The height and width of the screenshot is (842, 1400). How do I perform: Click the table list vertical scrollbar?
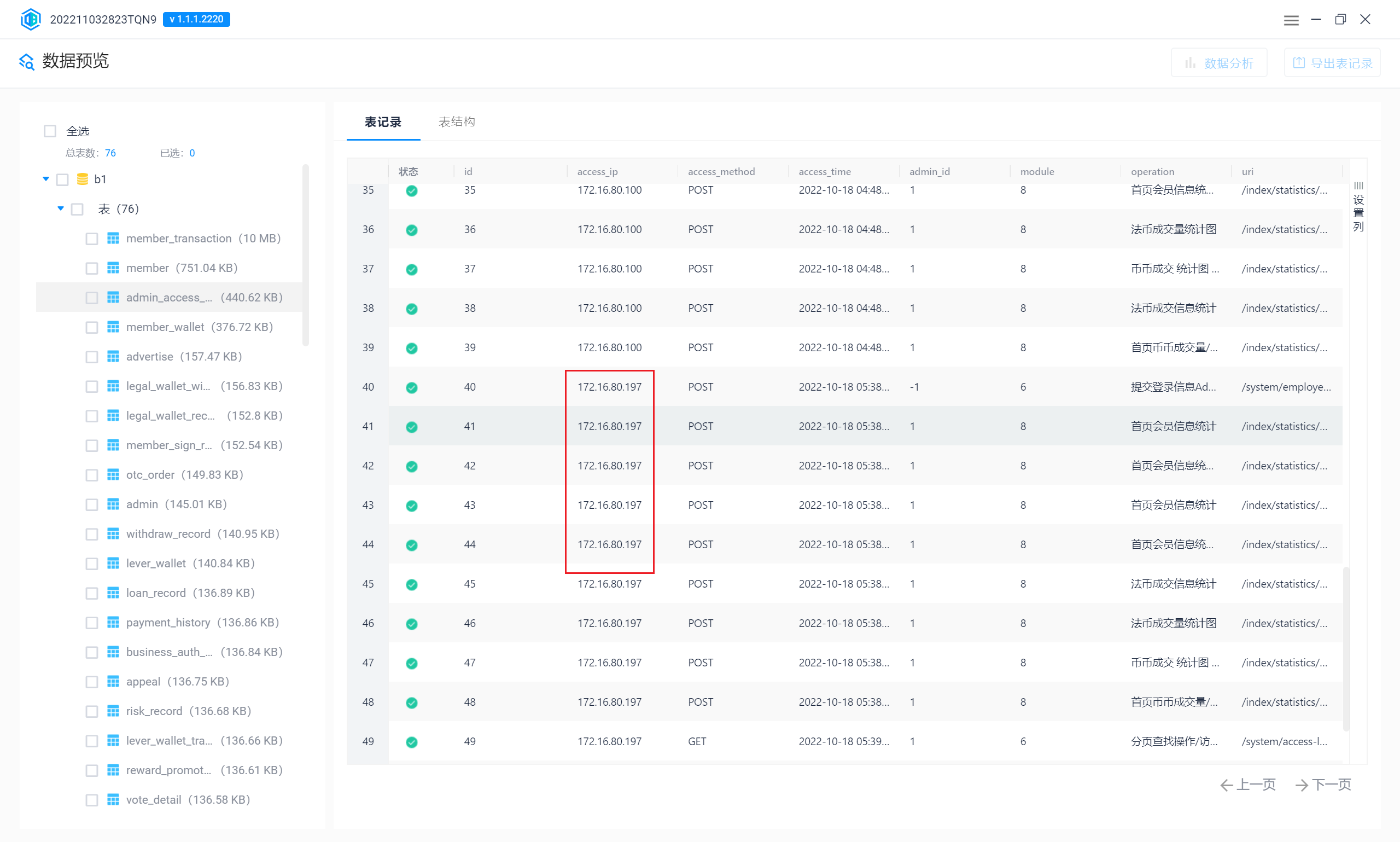[x=306, y=255]
